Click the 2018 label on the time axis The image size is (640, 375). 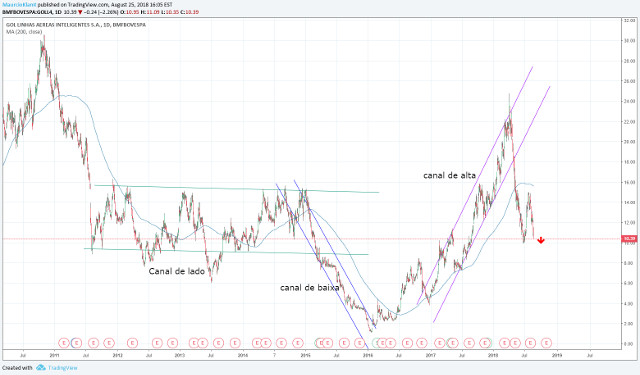(x=493, y=355)
